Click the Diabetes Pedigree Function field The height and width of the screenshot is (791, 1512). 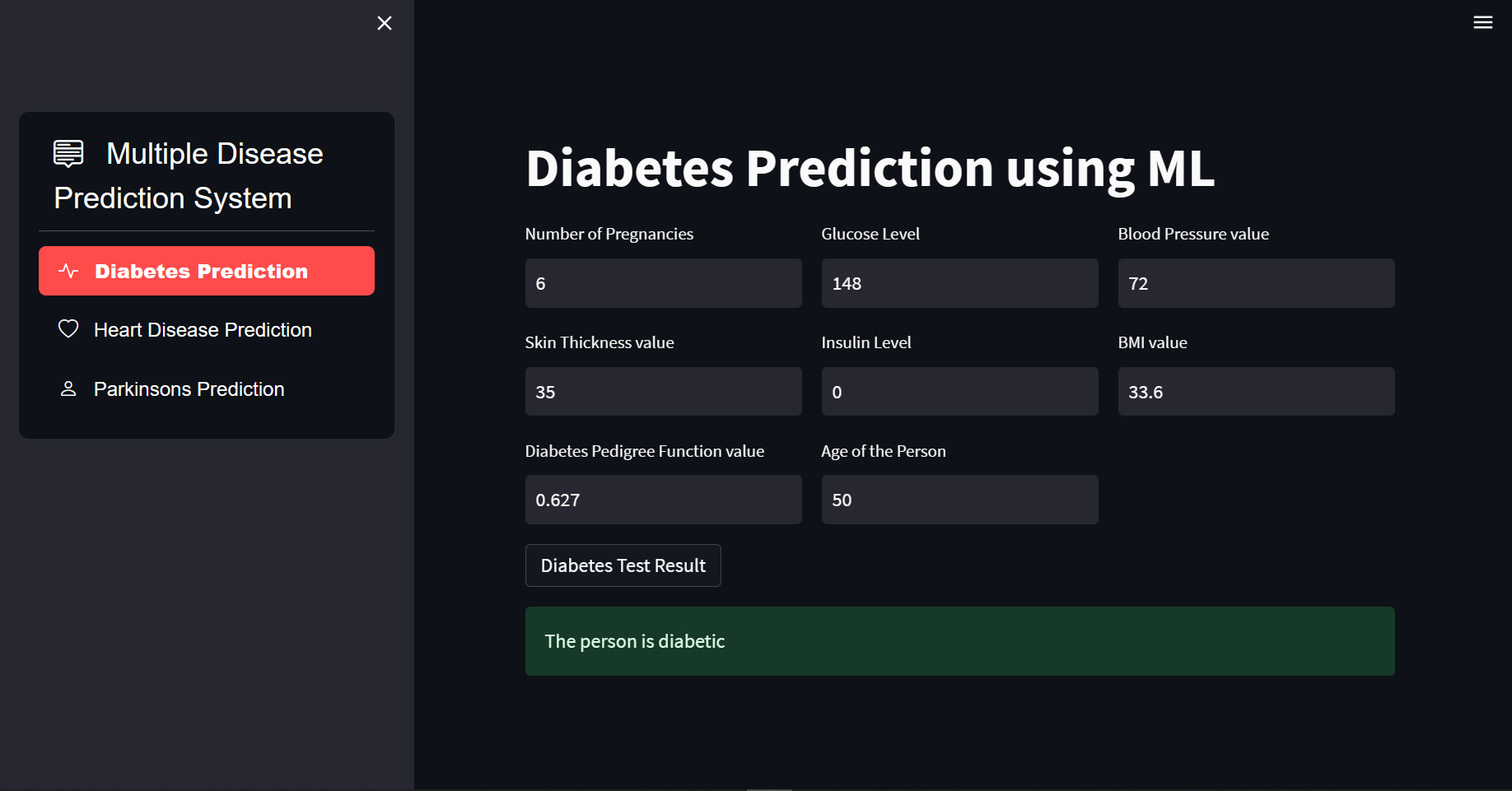[663, 500]
